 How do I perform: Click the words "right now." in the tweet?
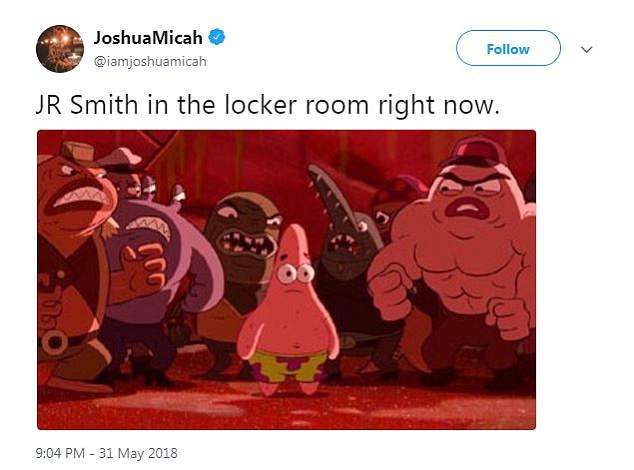point(439,106)
